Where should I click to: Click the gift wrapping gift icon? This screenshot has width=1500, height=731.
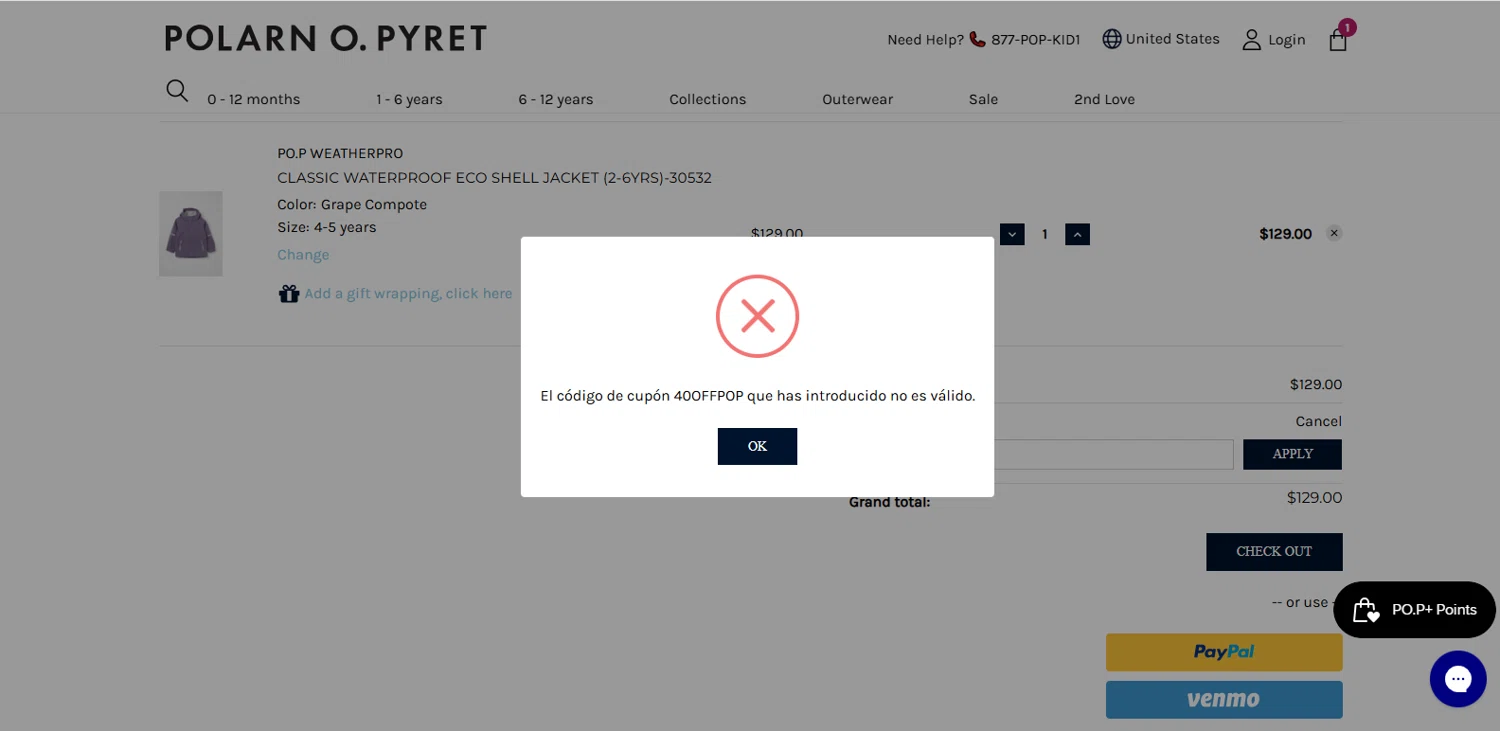pyautogui.click(x=289, y=294)
